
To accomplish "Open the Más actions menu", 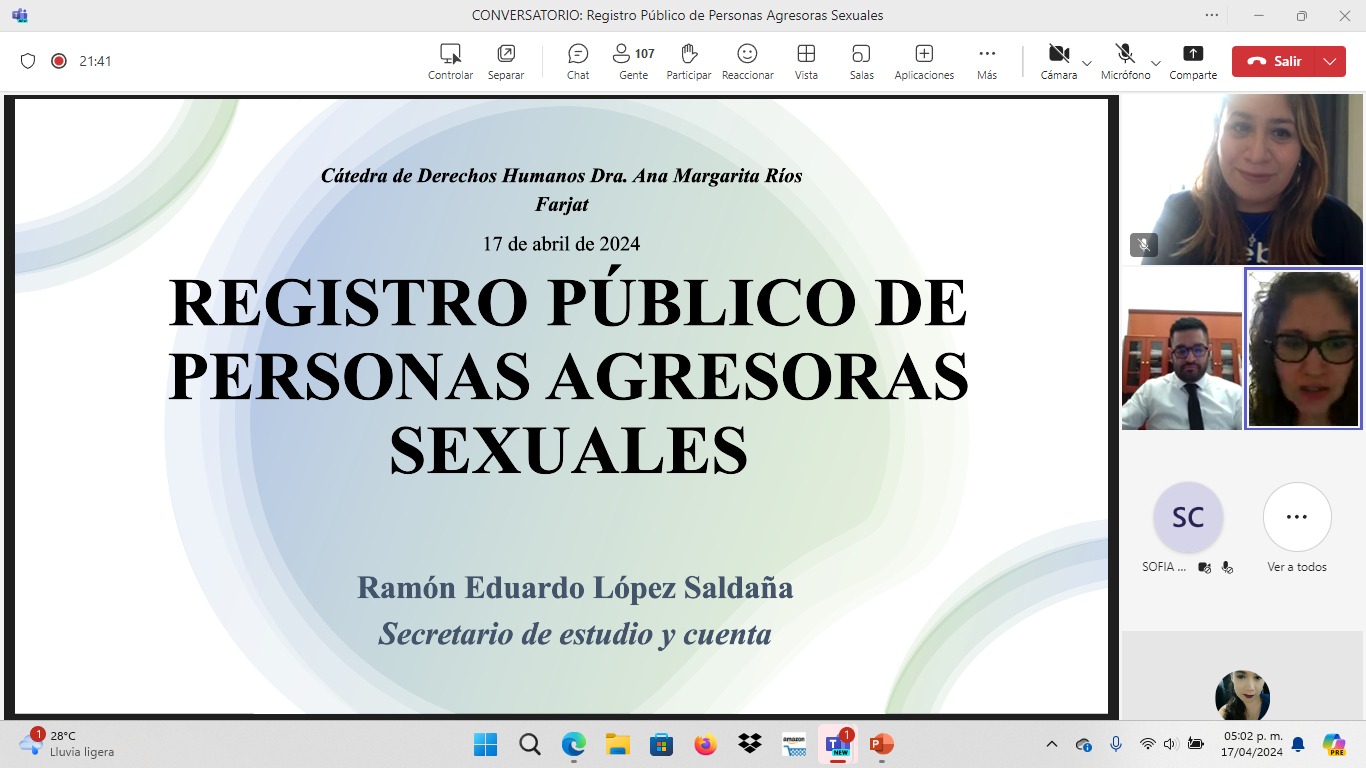I will [x=987, y=61].
